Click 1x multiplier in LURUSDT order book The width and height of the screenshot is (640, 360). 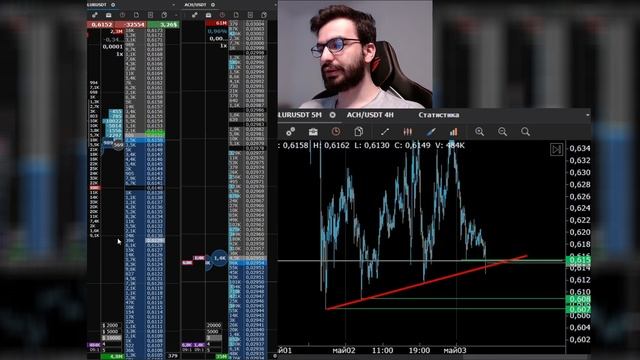[x=119, y=53]
